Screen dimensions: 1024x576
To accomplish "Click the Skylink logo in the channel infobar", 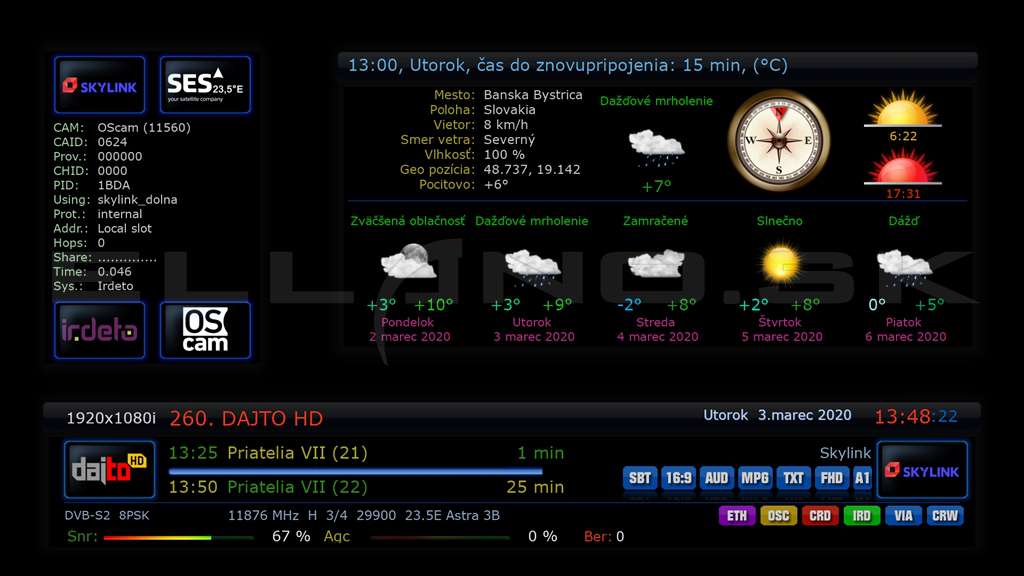I will [922, 470].
